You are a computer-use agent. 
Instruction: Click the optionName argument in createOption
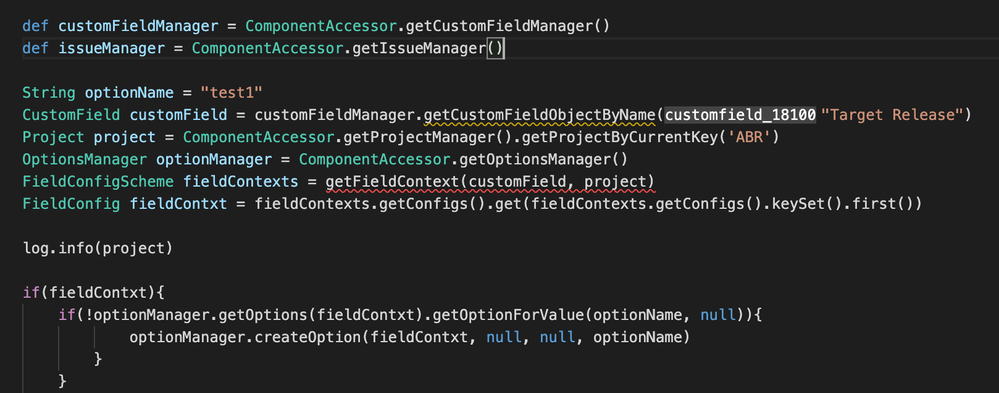point(637,338)
